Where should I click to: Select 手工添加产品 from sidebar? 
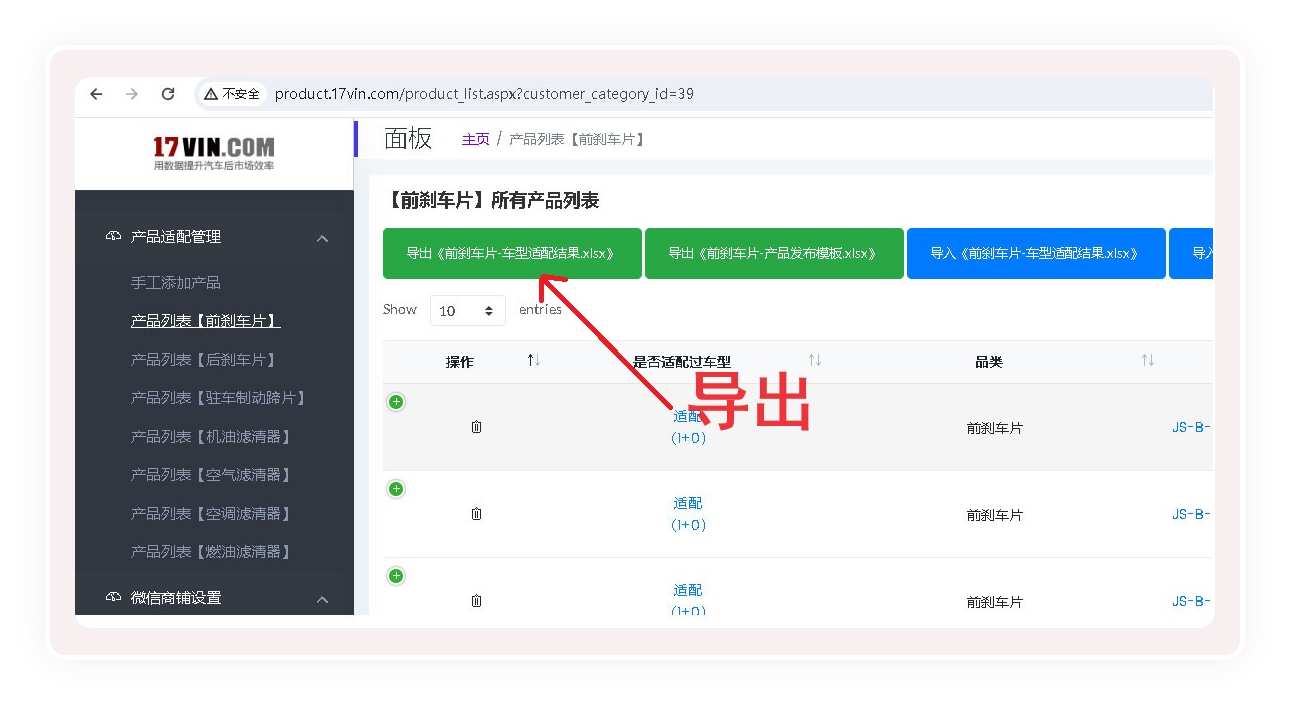tap(176, 283)
